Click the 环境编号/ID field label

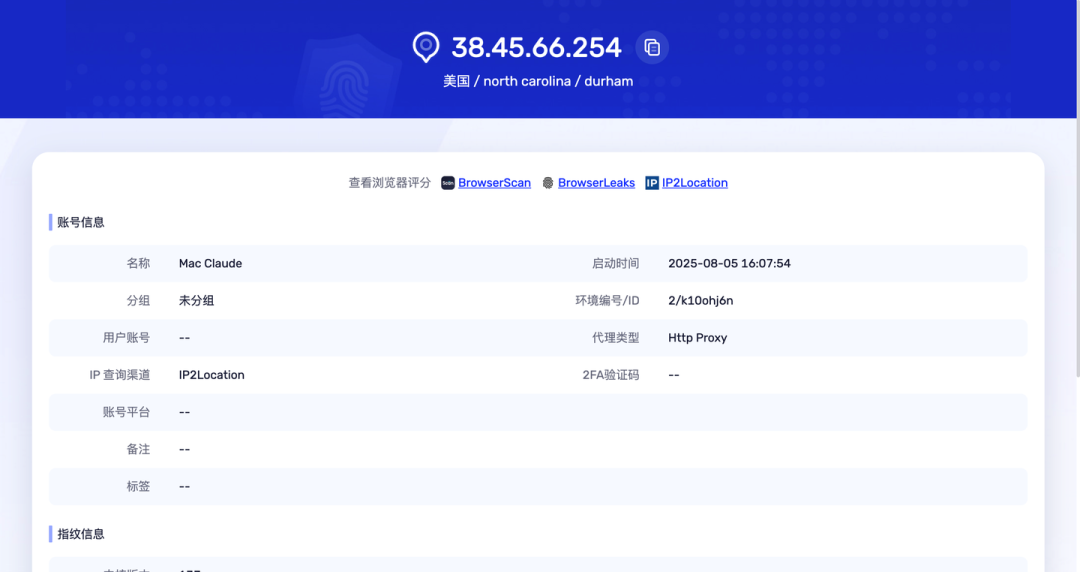click(608, 300)
